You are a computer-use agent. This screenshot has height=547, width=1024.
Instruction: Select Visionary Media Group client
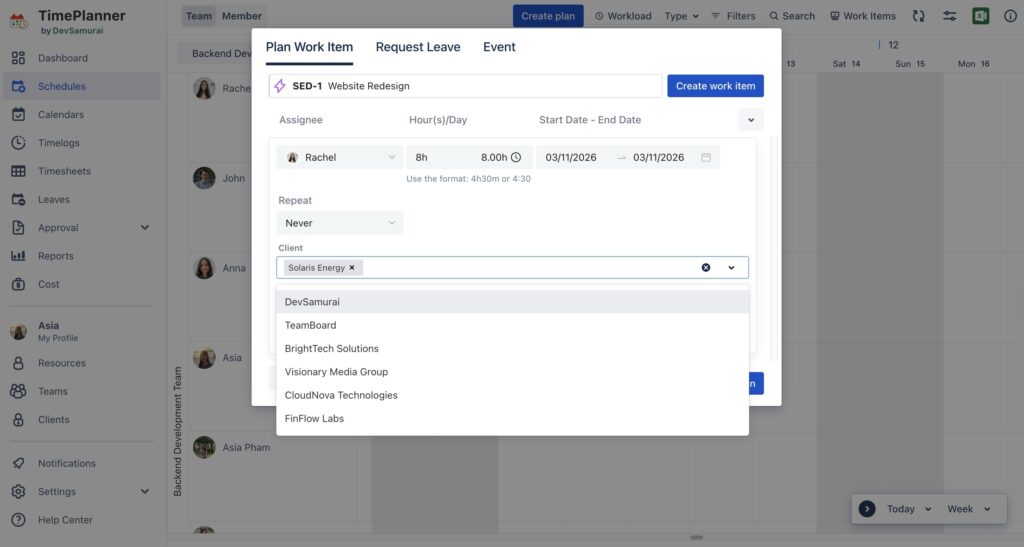(x=513, y=372)
